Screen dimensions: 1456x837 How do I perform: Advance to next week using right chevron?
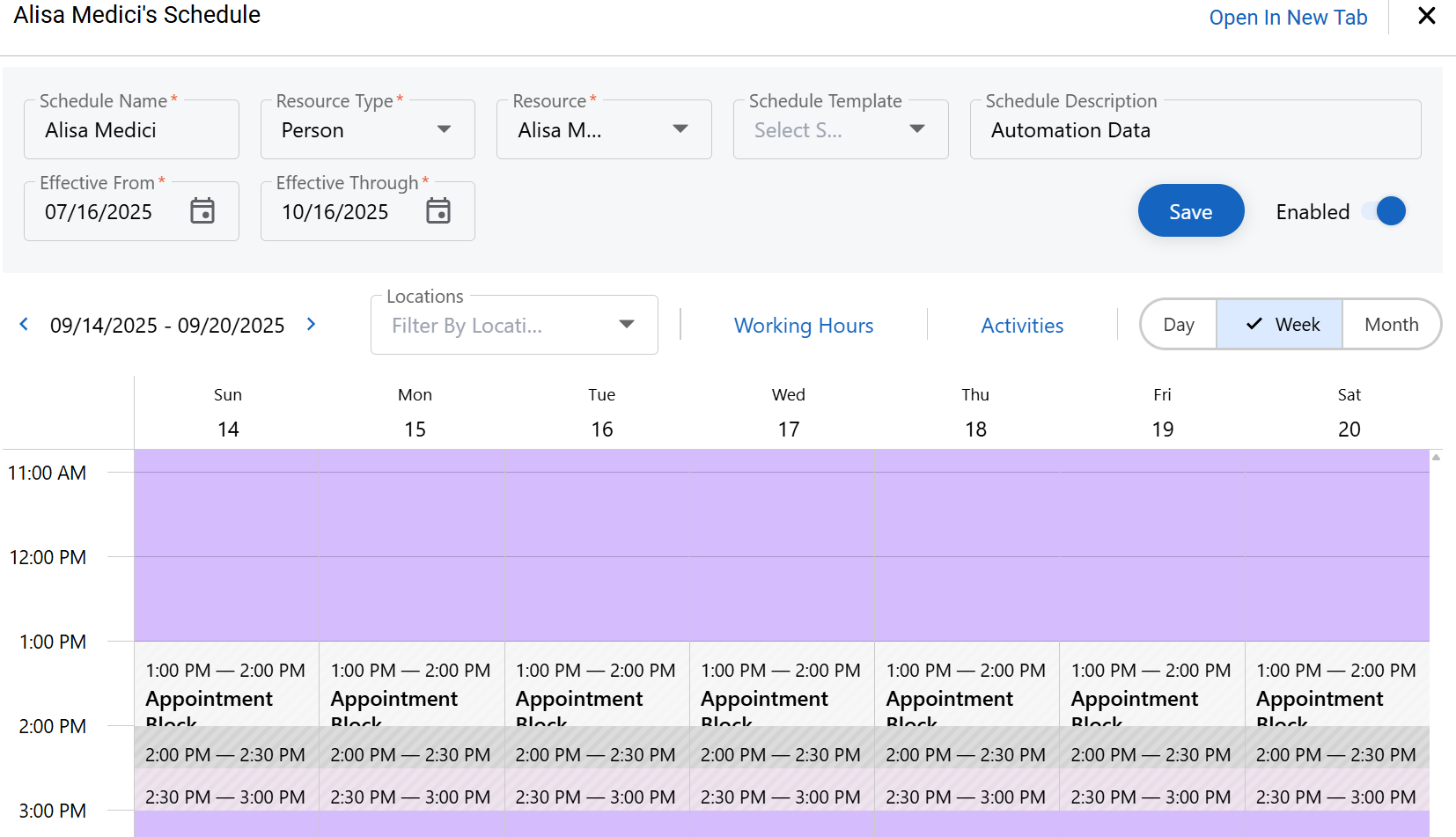pyautogui.click(x=311, y=325)
